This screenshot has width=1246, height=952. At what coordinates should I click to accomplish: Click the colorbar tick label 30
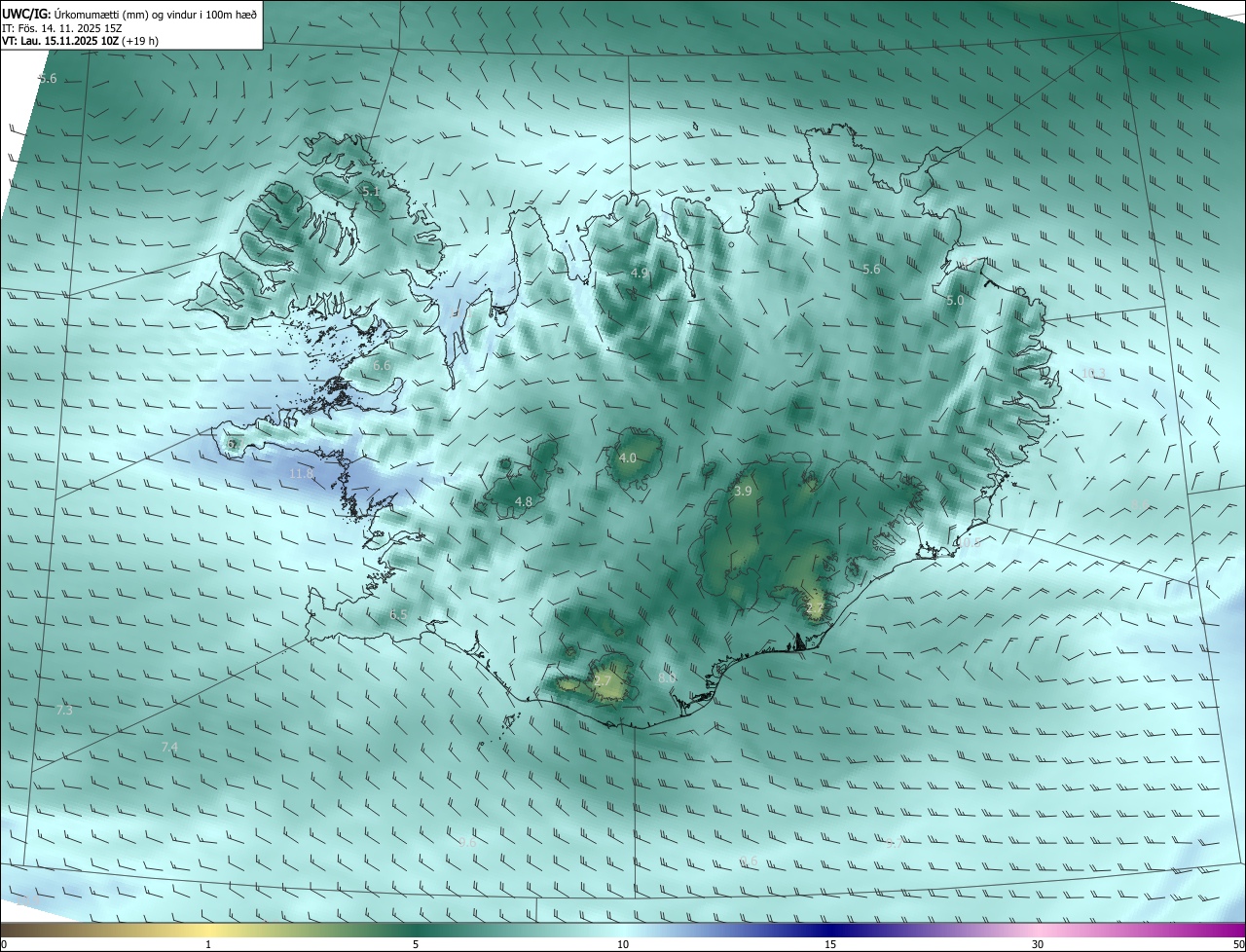1038,944
